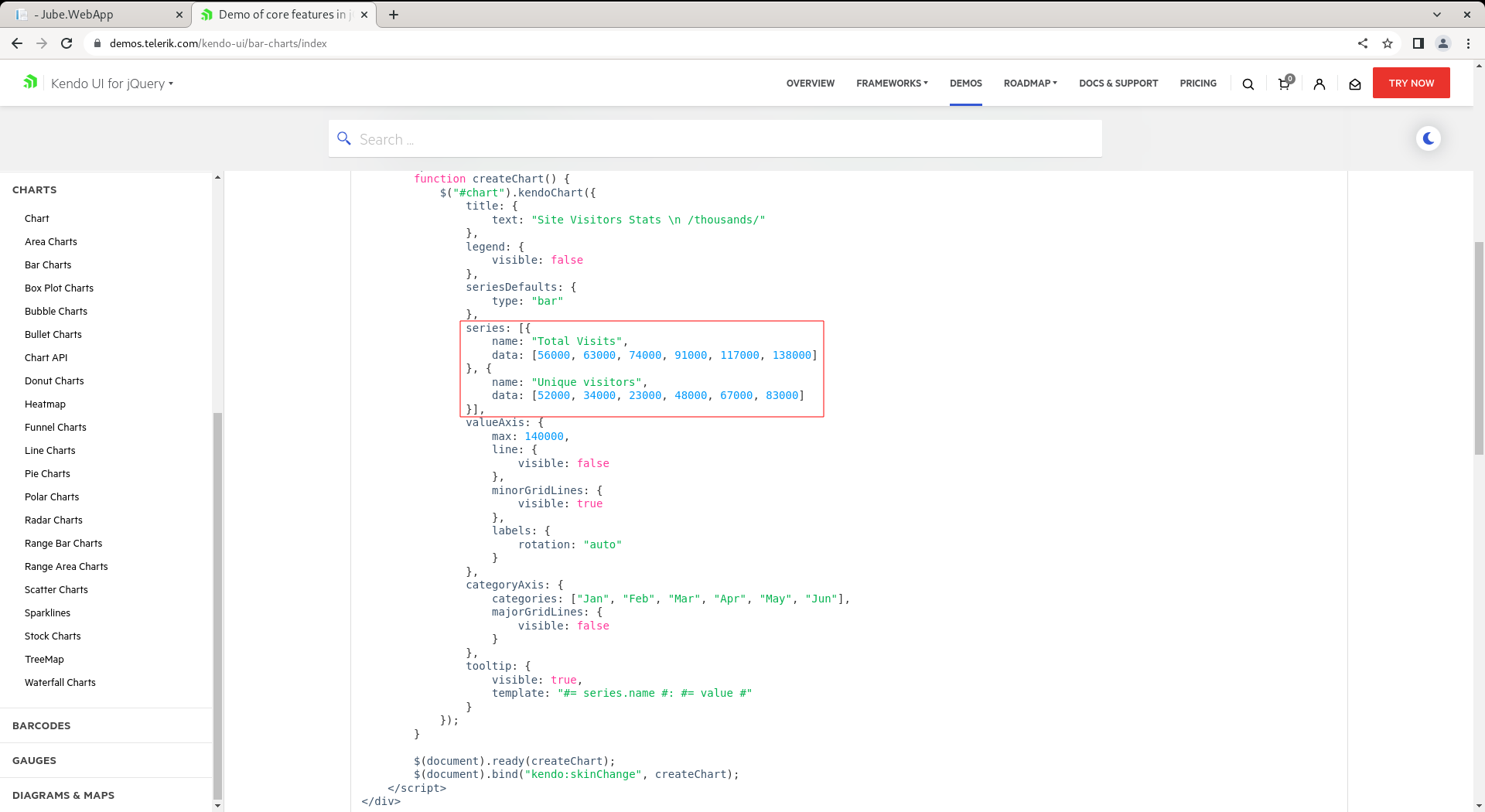Open the Line Charts demo link
1485x812 pixels.
pyautogui.click(x=50, y=451)
